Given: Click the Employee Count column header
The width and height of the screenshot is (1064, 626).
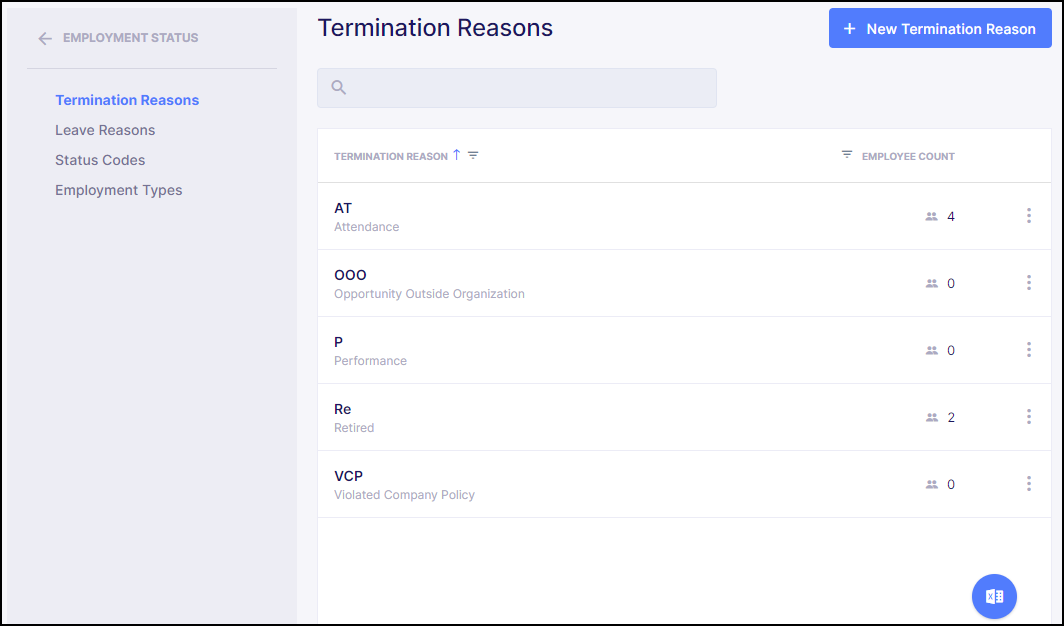Looking at the screenshot, I should pyautogui.click(x=908, y=156).
